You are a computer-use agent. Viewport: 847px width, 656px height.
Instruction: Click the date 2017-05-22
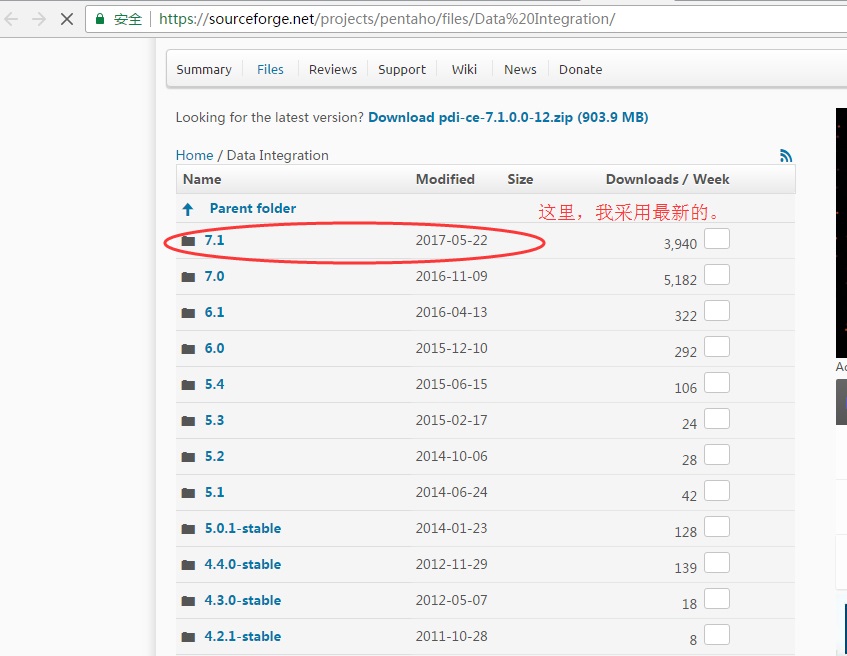pyautogui.click(x=452, y=240)
